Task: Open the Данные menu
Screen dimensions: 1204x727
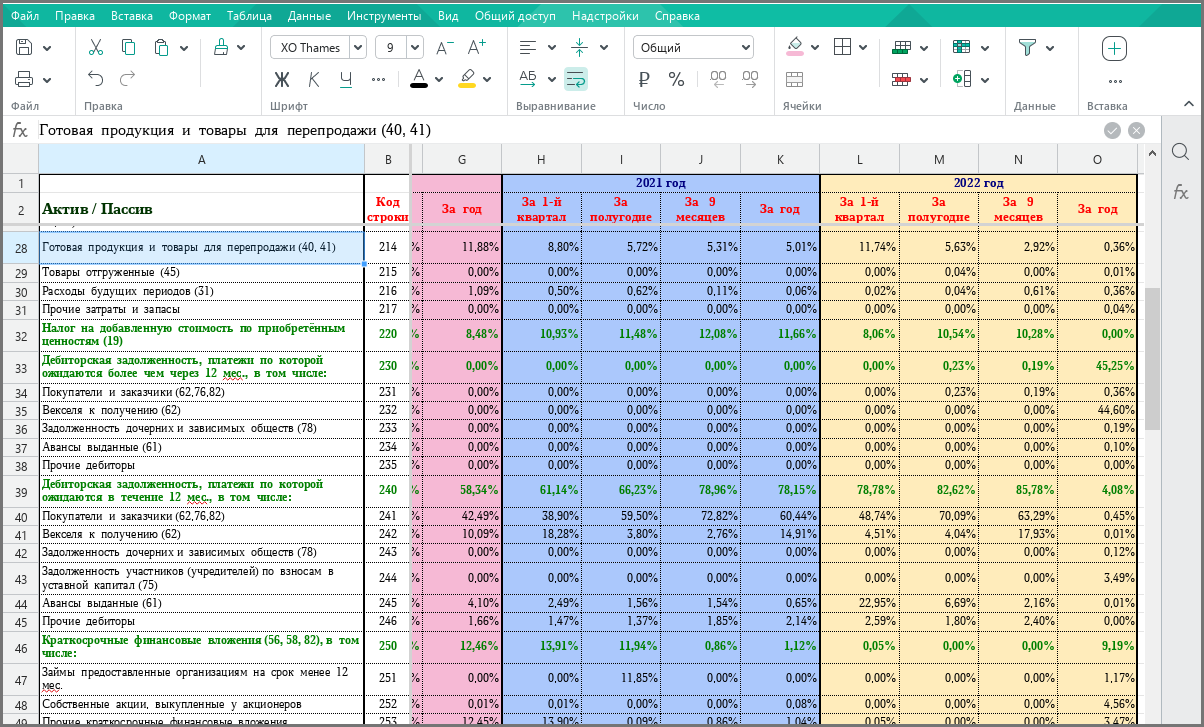Action: pos(309,16)
